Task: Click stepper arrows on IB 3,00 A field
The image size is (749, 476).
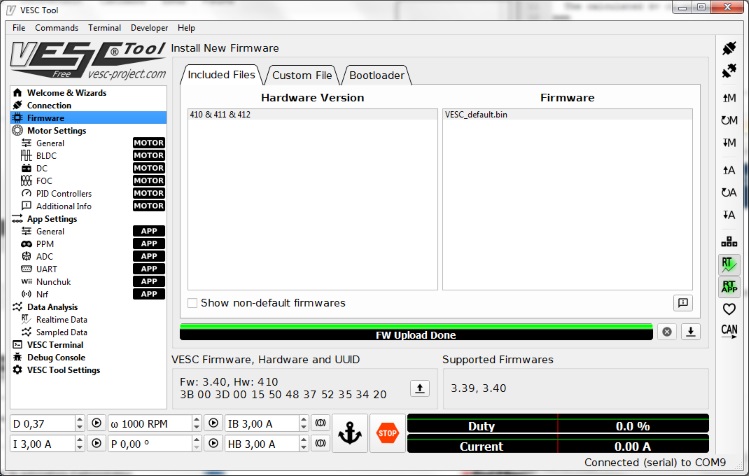Action: coord(304,423)
